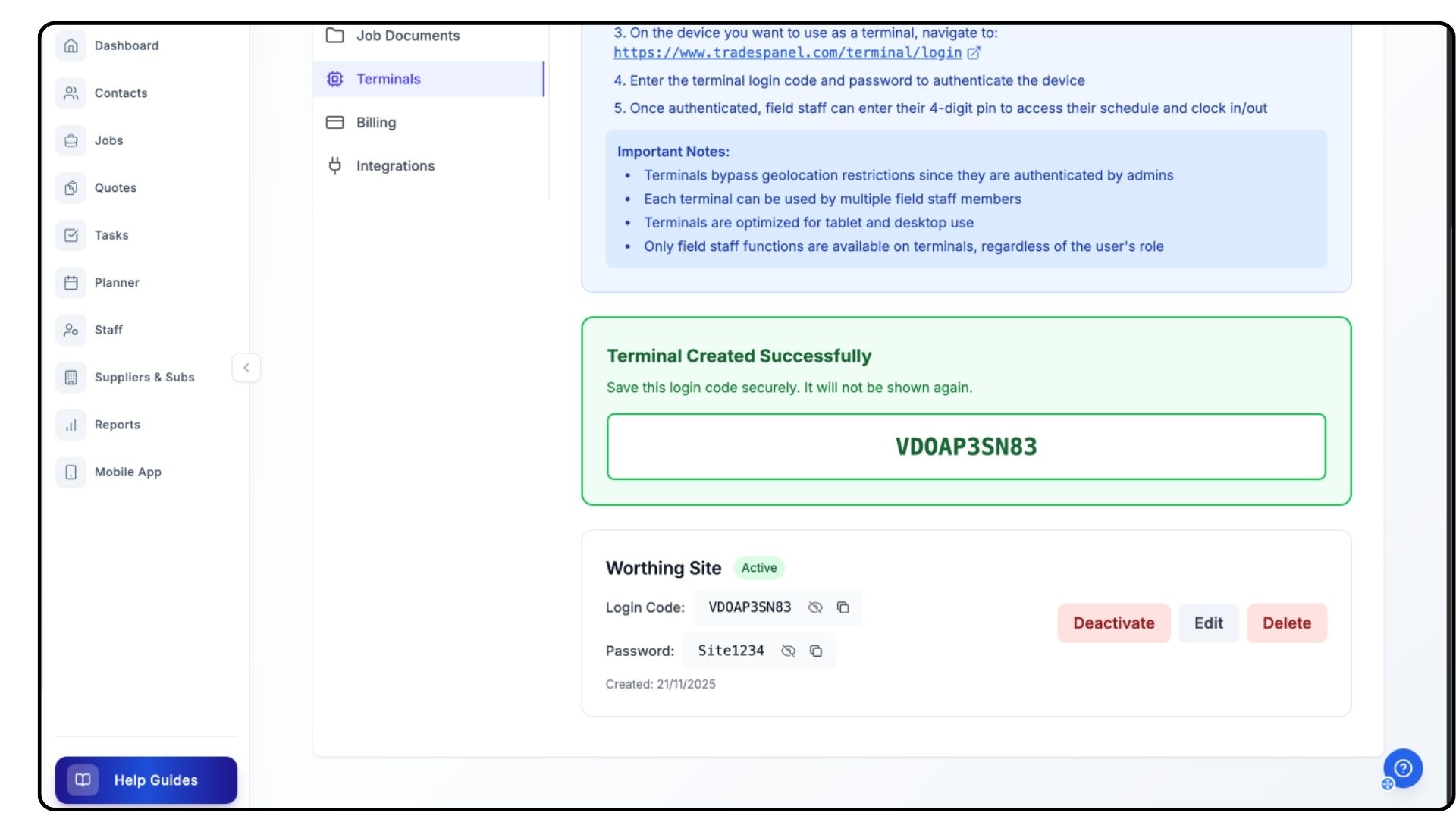
Task: Open the circular help question-mark icon
Action: 1403,768
